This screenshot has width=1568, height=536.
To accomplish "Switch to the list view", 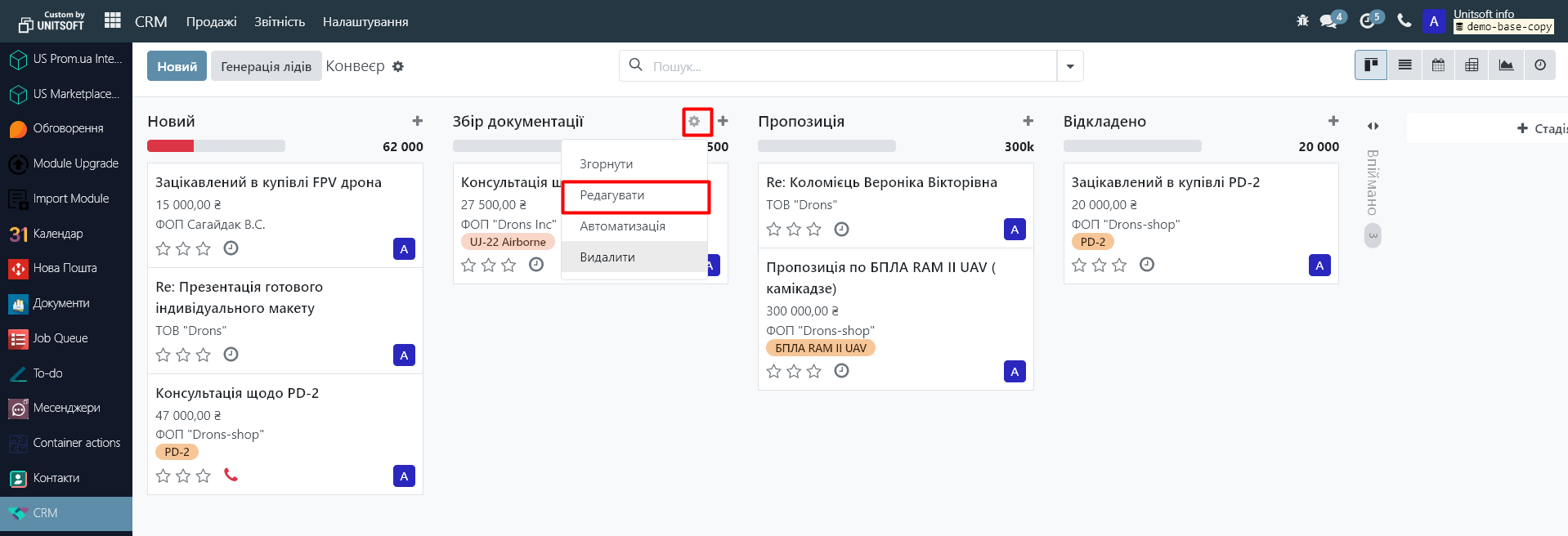I will pos(1404,65).
